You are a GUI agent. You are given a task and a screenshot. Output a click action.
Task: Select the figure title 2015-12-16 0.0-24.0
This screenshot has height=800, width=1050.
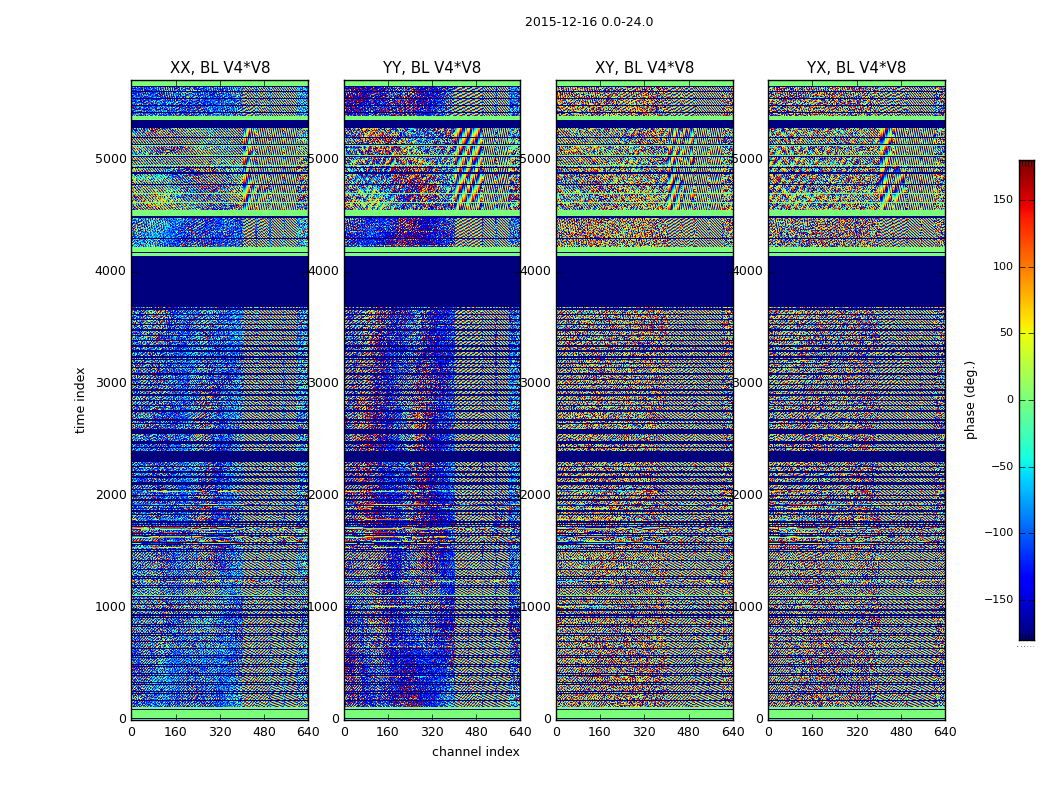click(x=589, y=22)
